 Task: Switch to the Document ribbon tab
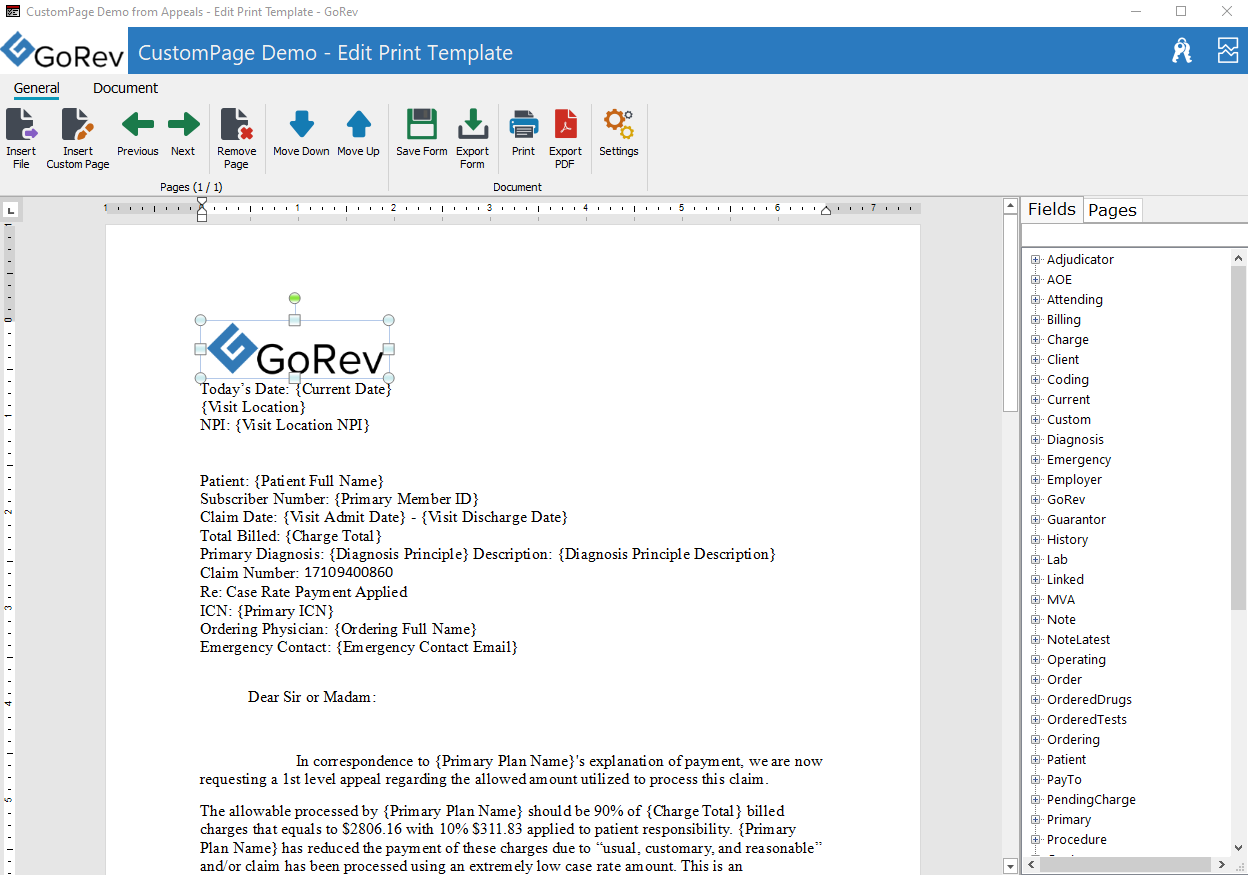coord(126,88)
